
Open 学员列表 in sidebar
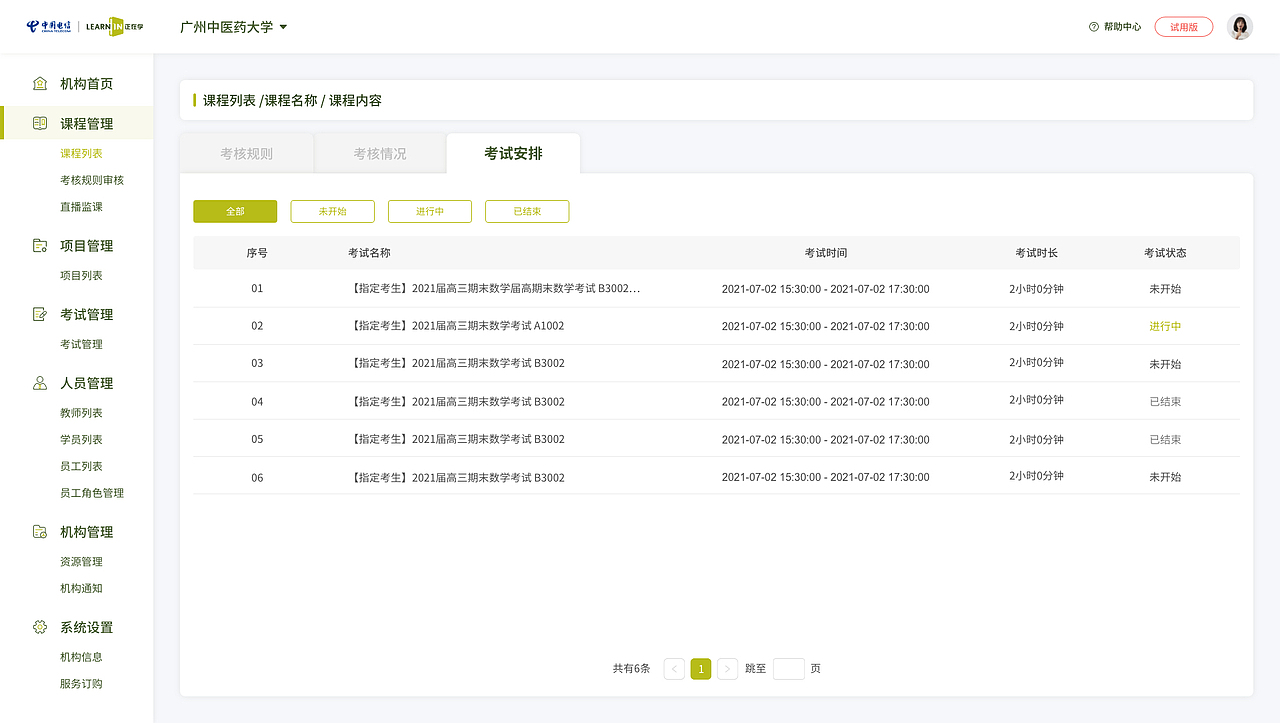[81, 440]
